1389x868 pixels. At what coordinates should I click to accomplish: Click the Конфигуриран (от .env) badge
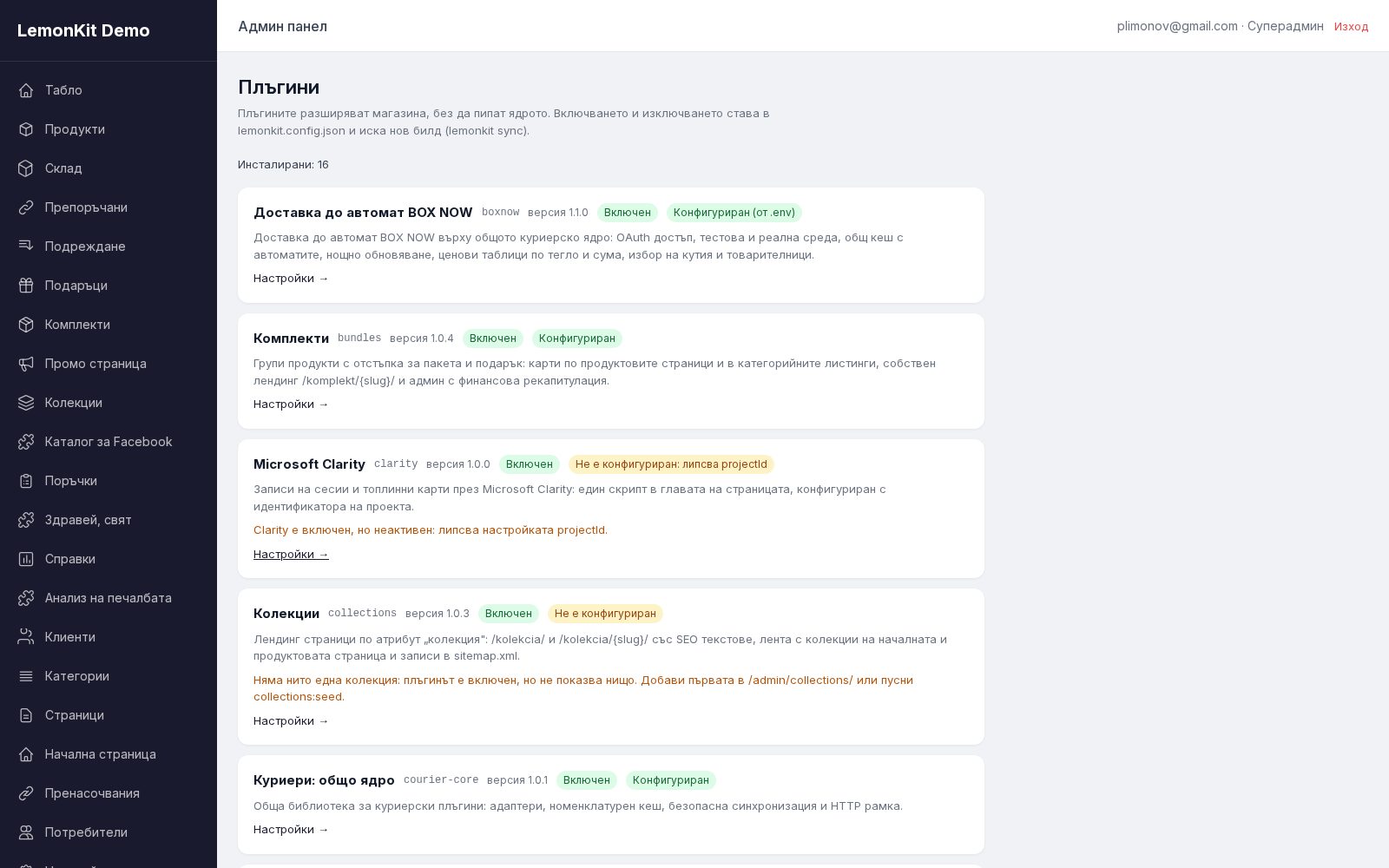(x=734, y=213)
